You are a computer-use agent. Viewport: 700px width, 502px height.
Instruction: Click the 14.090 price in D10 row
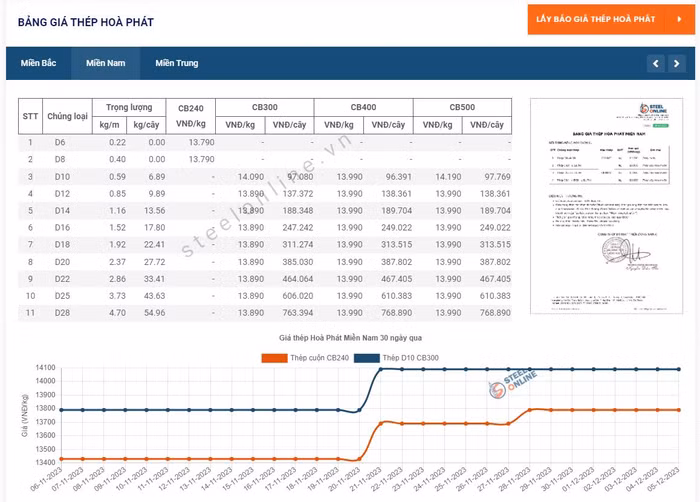pyautogui.click(x=250, y=177)
